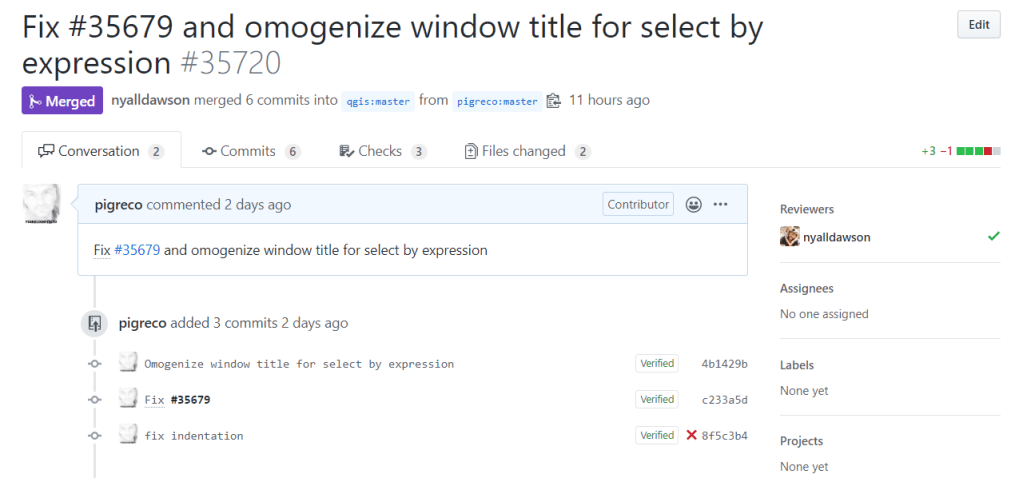Open the pigreco:master head branch link
Image resolution: width=1023 pixels, height=478 pixels.
pos(497,101)
